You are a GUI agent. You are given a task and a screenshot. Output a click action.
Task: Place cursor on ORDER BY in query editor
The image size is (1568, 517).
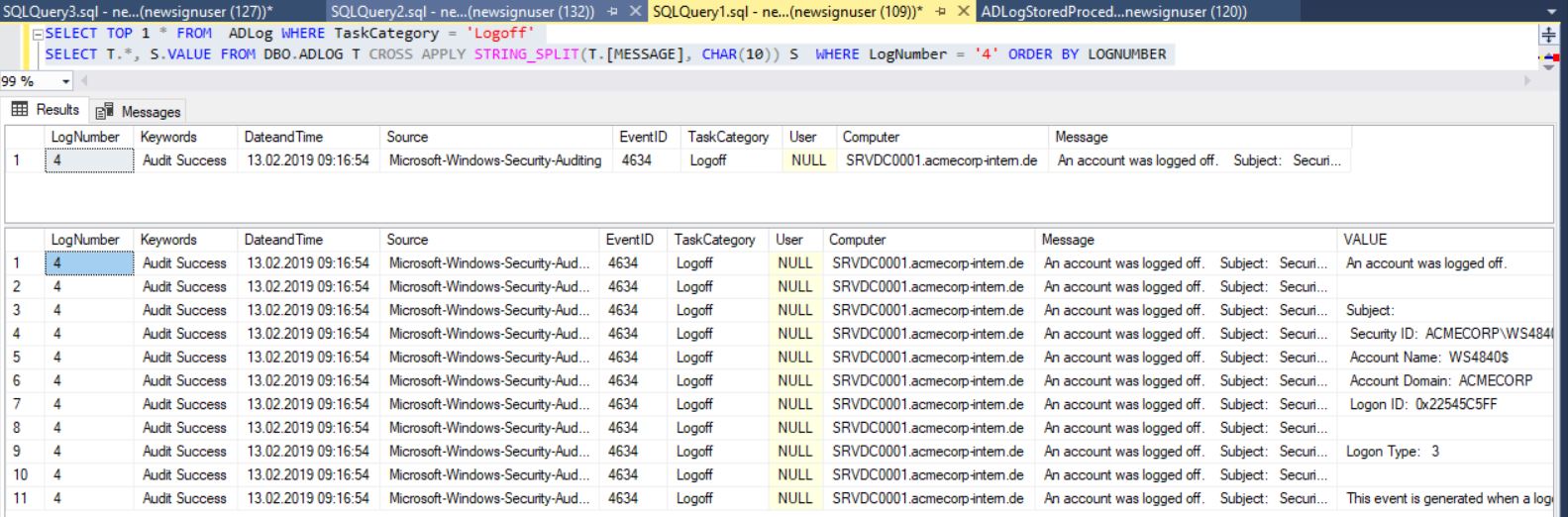pos(1044,54)
